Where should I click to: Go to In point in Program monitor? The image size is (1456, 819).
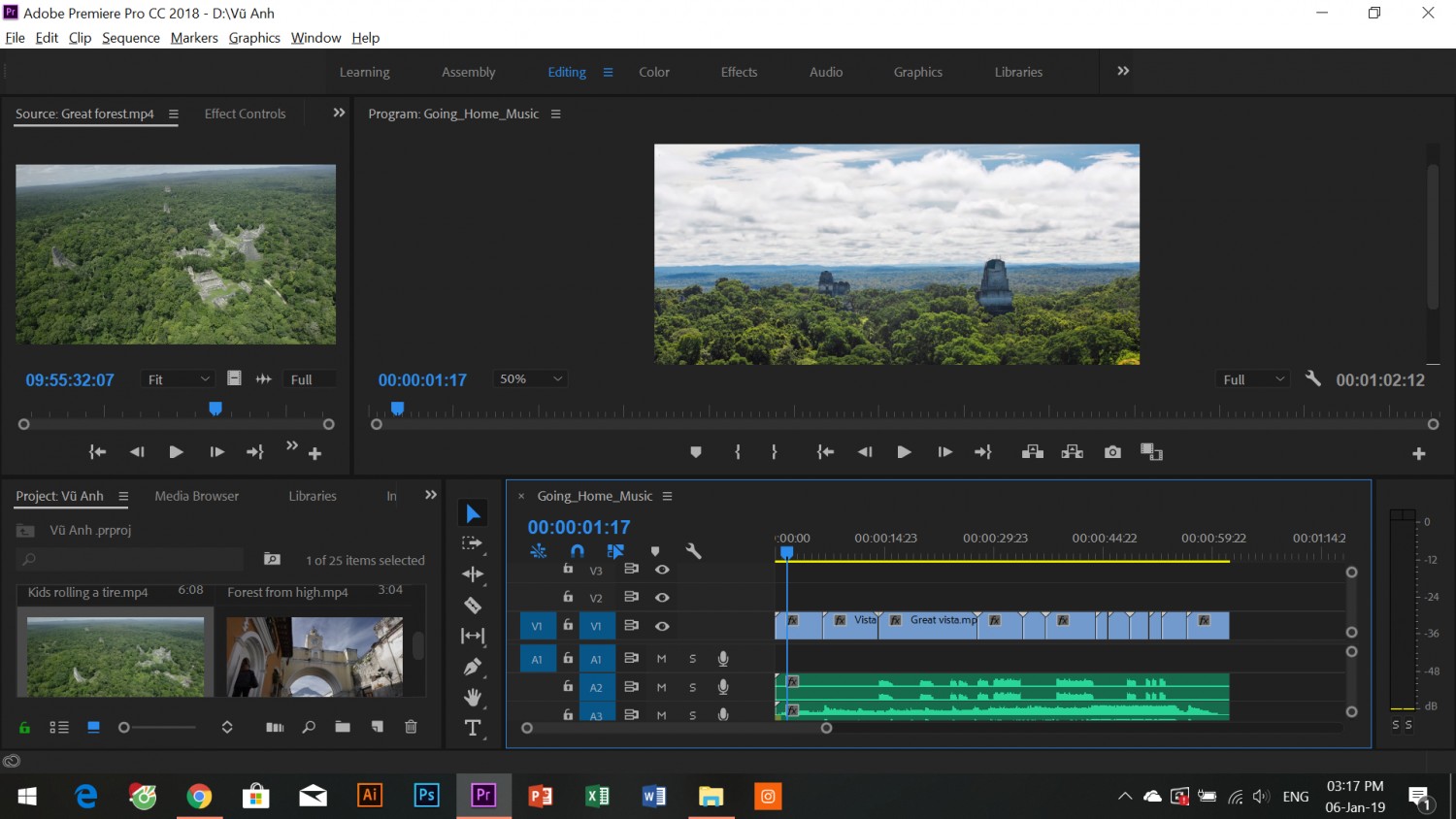(825, 452)
